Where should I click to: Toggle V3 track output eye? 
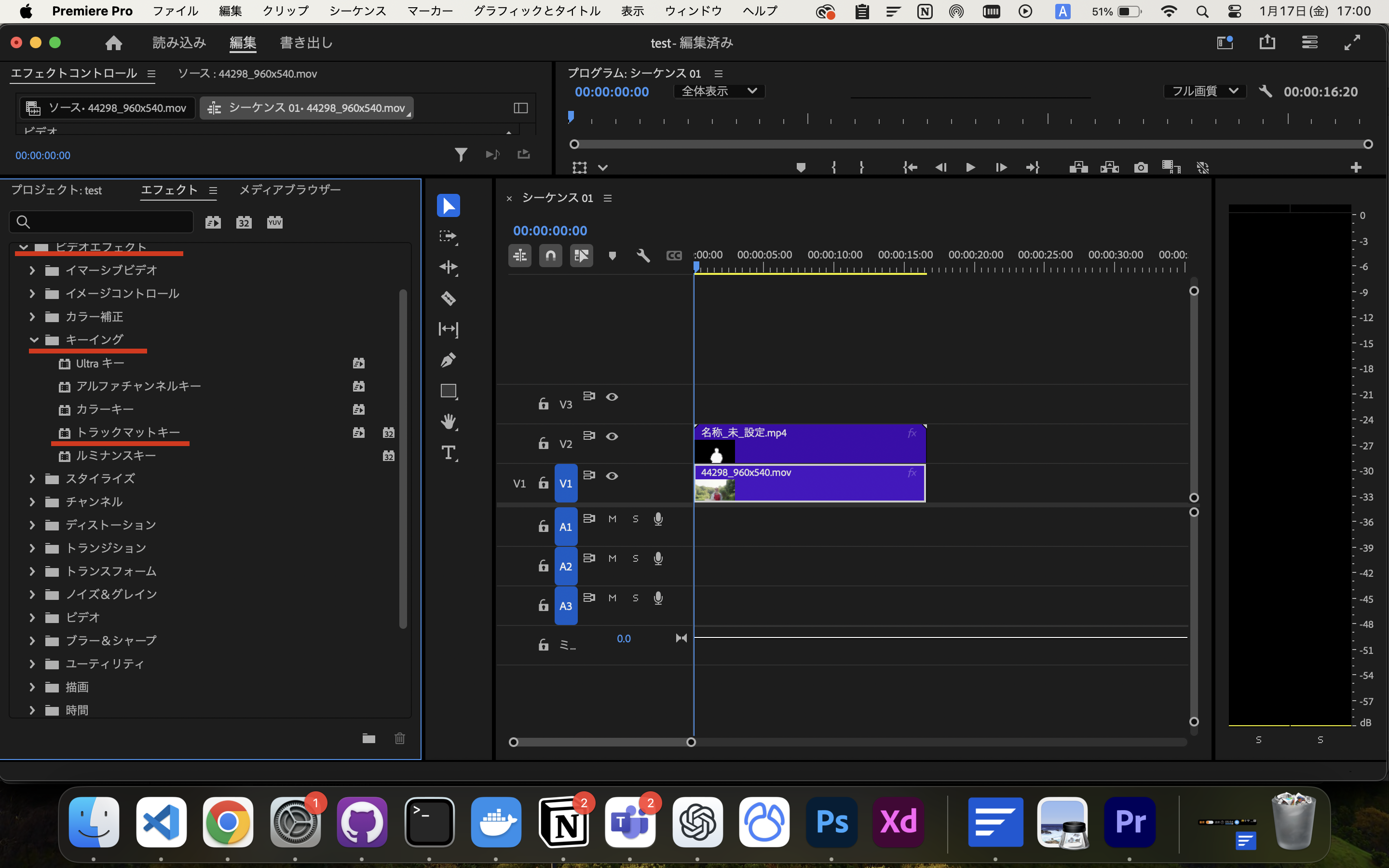pyautogui.click(x=612, y=397)
